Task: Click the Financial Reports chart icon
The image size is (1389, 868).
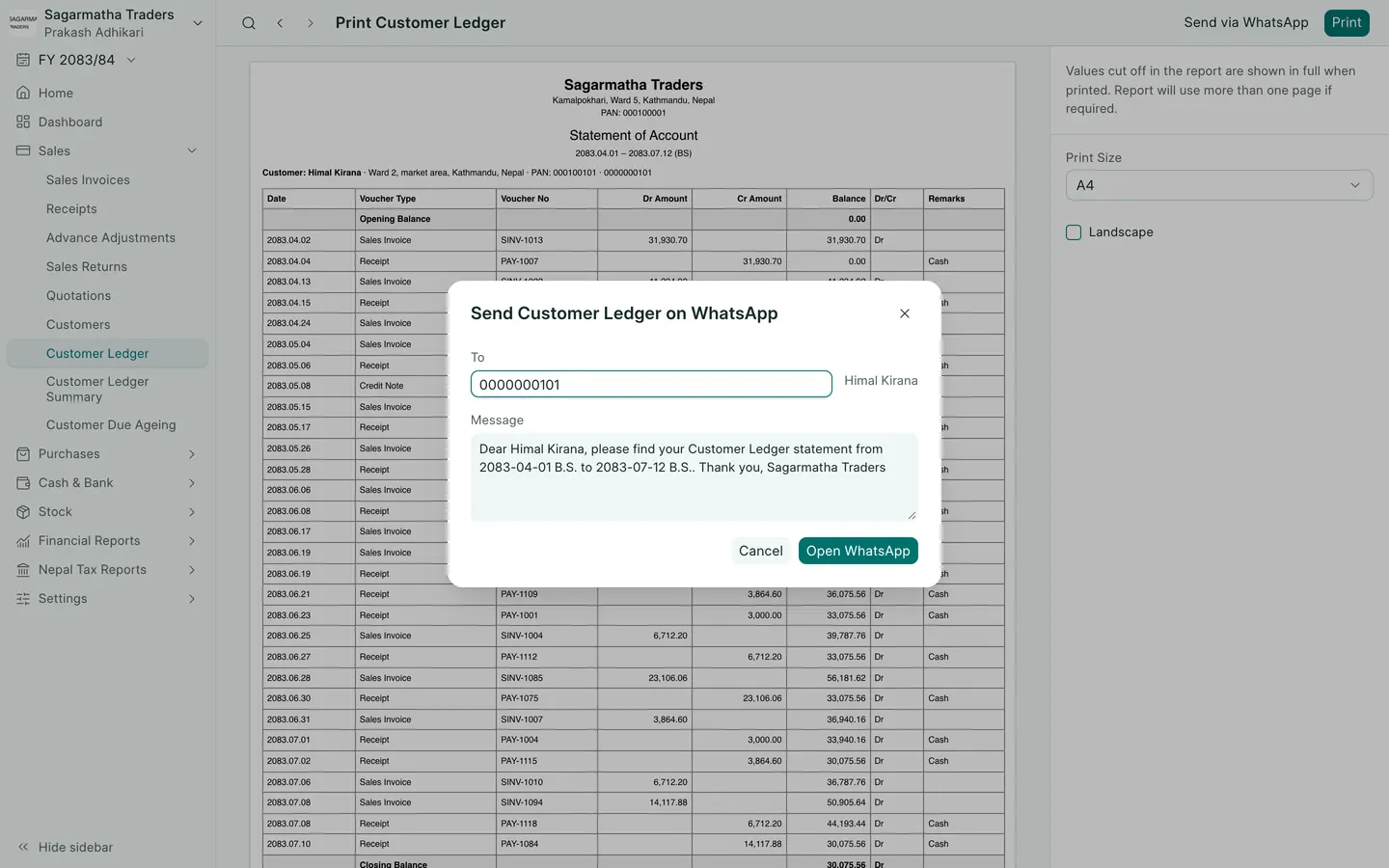Action: pyautogui.click(x=23, y=541)
